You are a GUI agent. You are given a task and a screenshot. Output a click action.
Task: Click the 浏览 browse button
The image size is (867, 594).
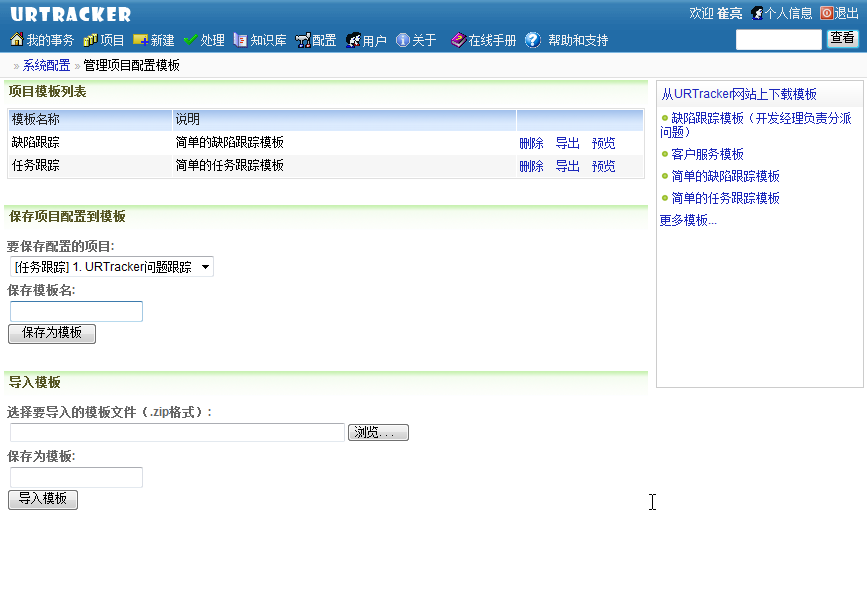point(378,433)
